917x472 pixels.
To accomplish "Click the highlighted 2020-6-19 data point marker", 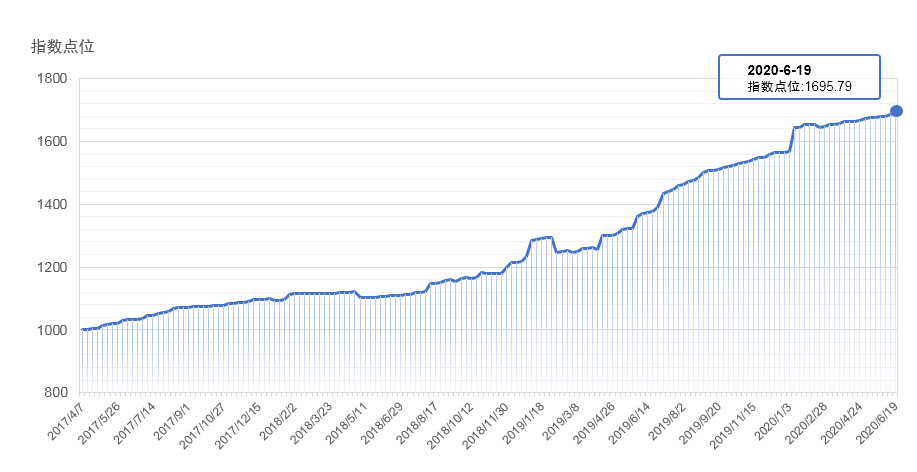I will click(896, 111).
